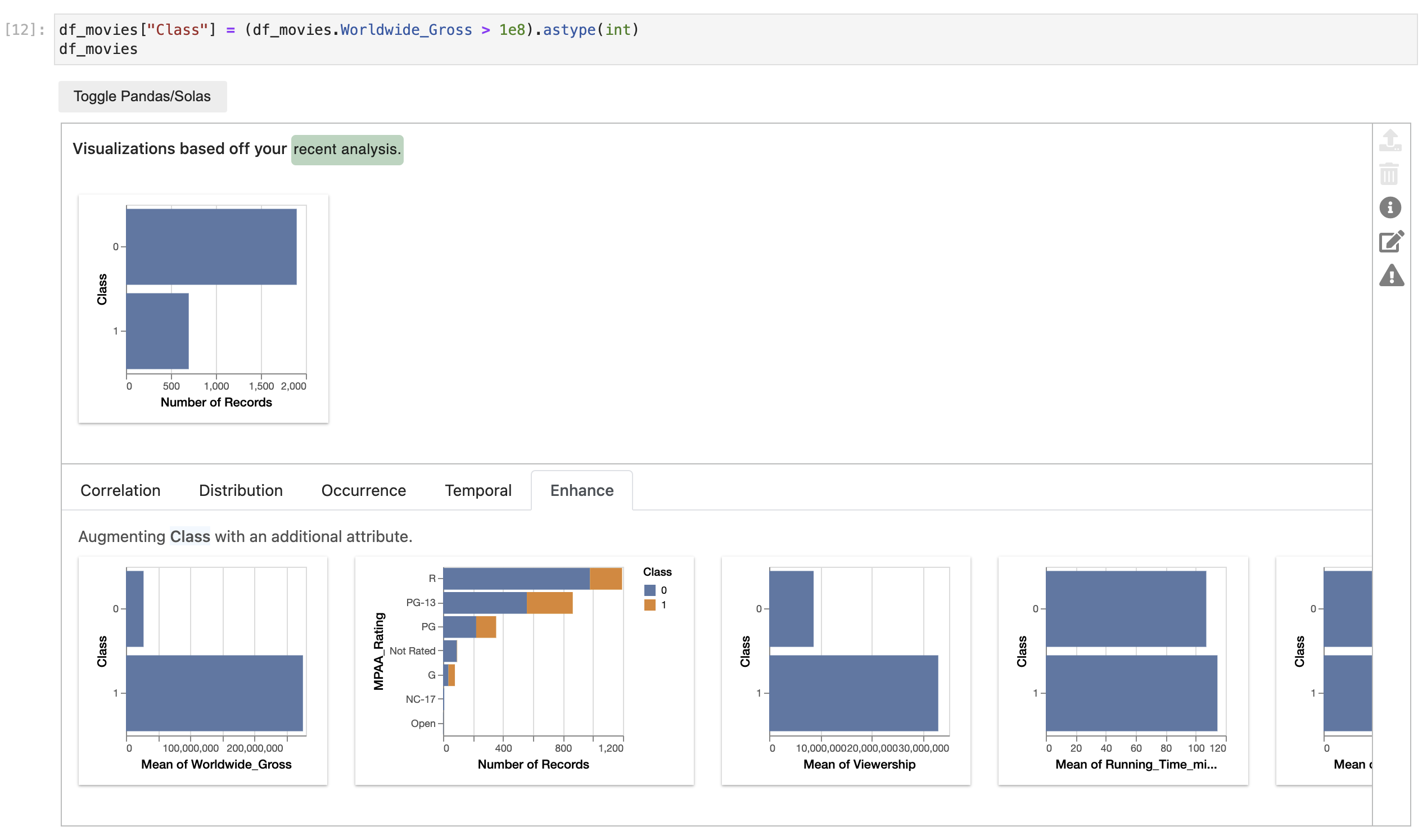This screenshot has width=1427, height=840.
Task: Select the Enhance tab
Action: coord(581,490)
